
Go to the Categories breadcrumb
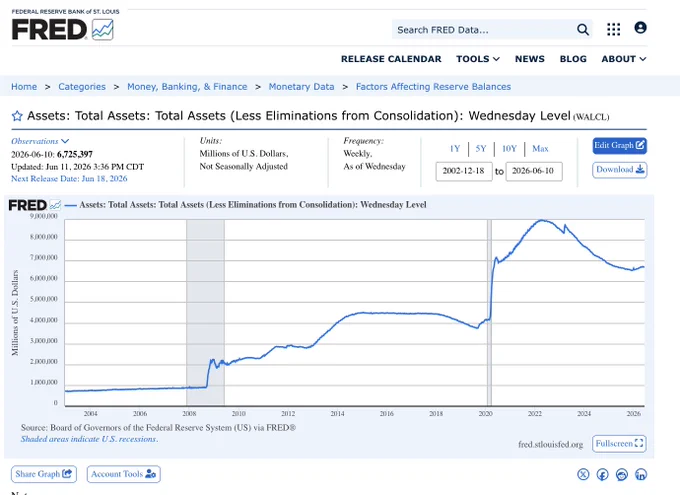click(82, 87)
